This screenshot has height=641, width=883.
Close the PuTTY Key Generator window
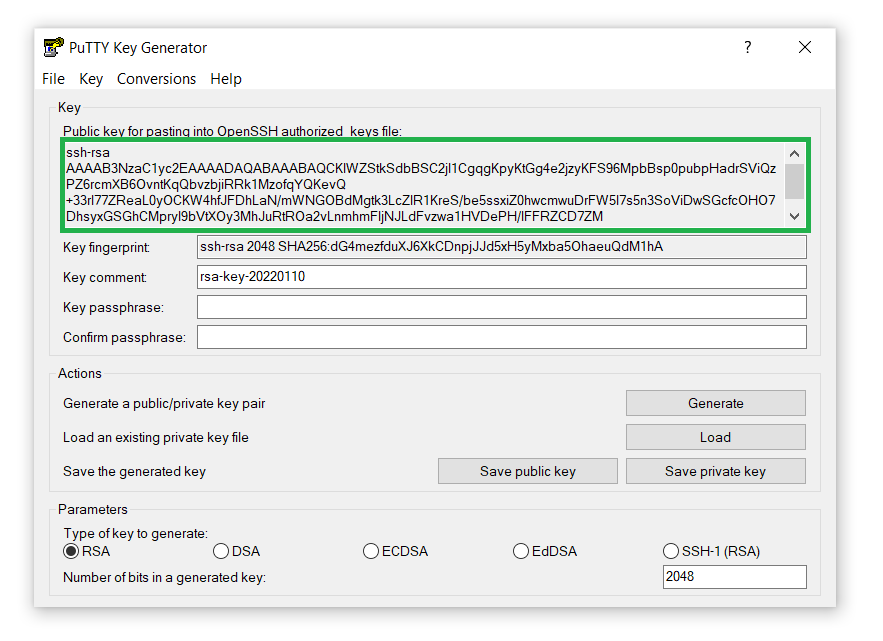click(805, 47)
